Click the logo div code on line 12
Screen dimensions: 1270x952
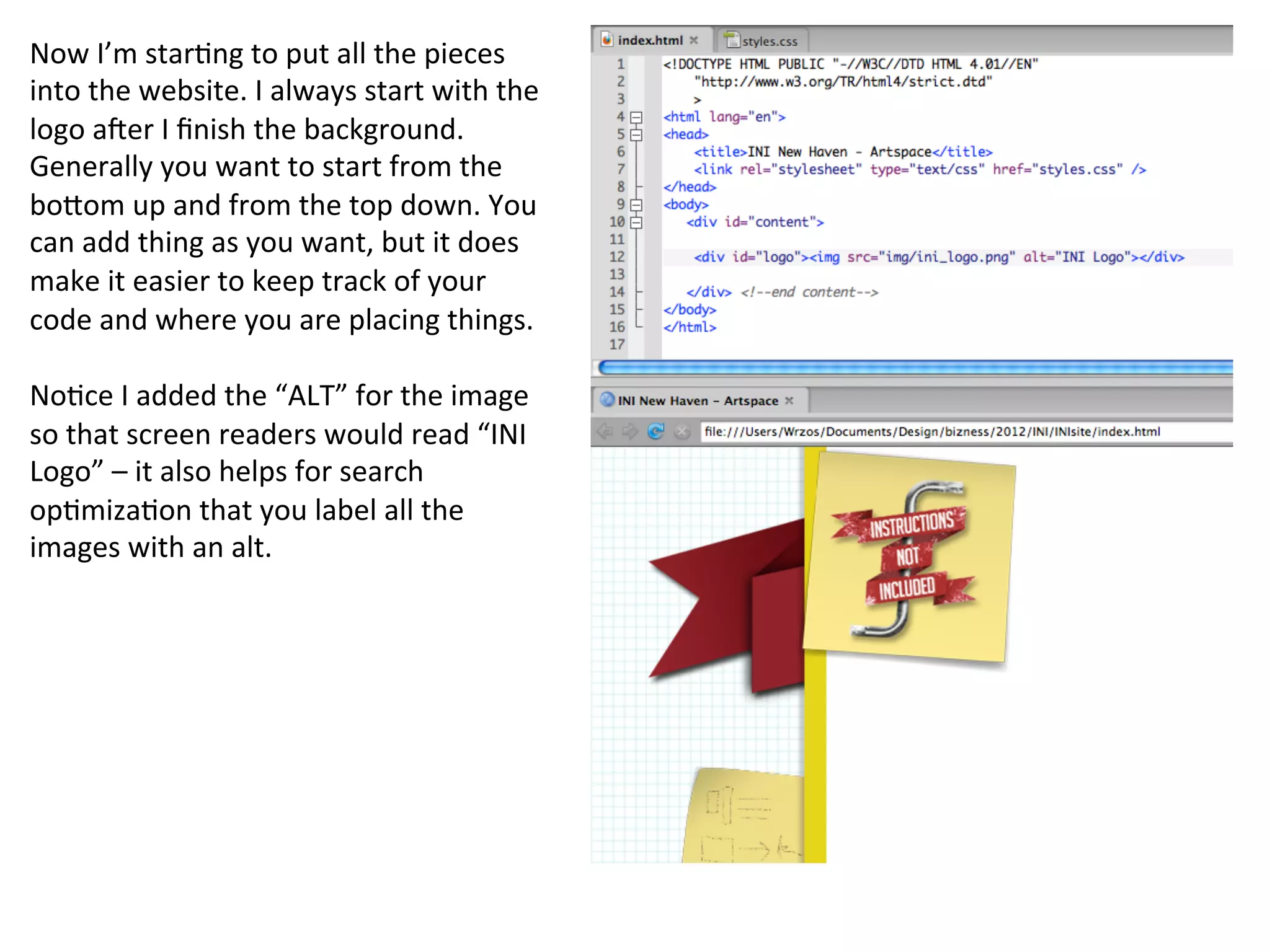coord(939,257)
